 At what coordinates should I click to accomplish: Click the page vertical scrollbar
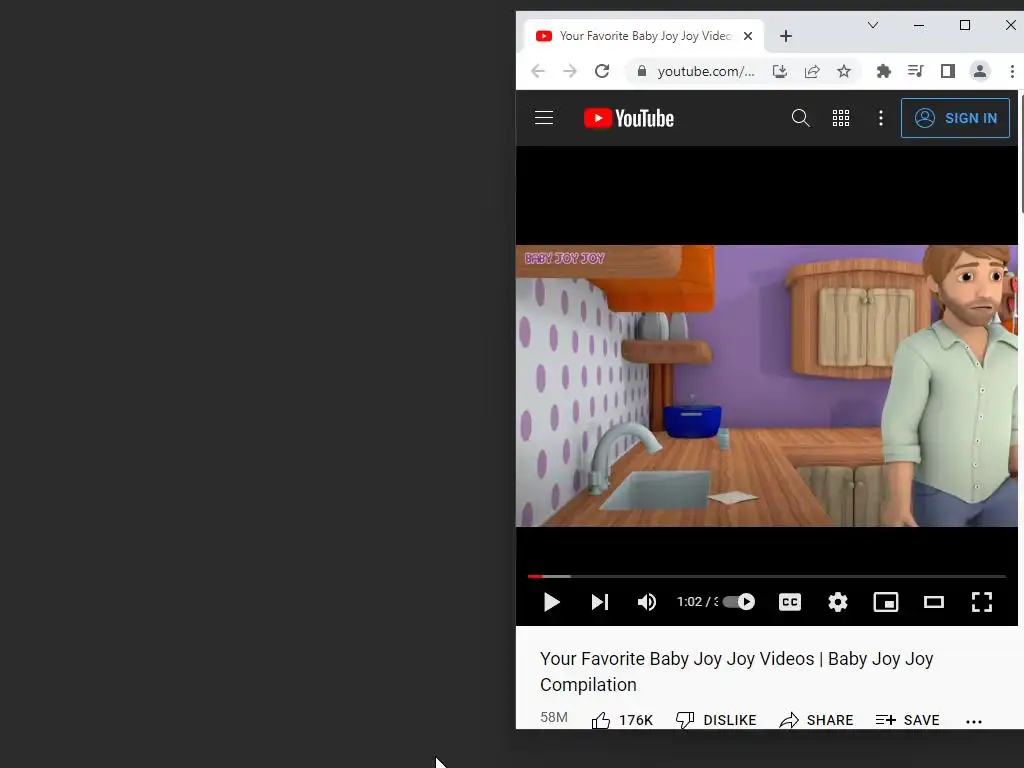(x=1021, y=154)
